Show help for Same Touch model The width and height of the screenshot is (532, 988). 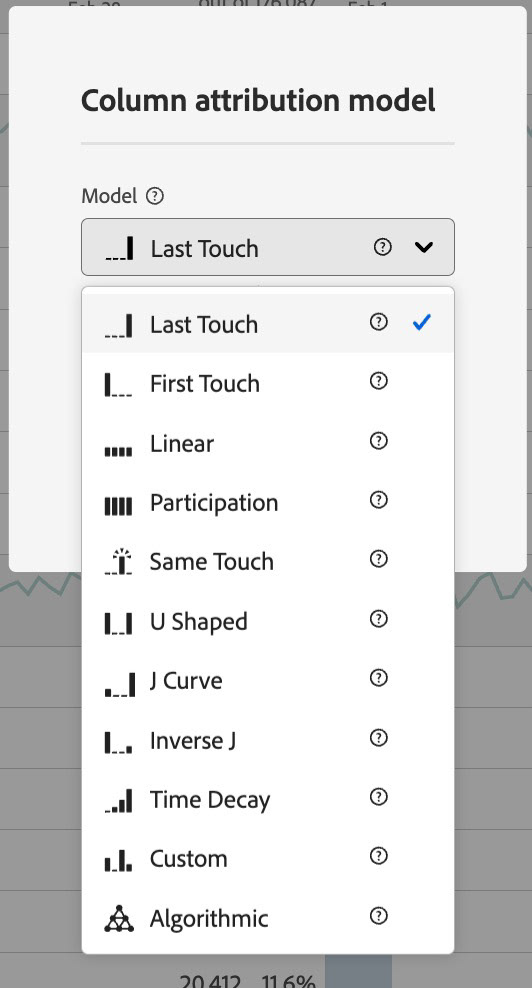(x=378, y=559)
